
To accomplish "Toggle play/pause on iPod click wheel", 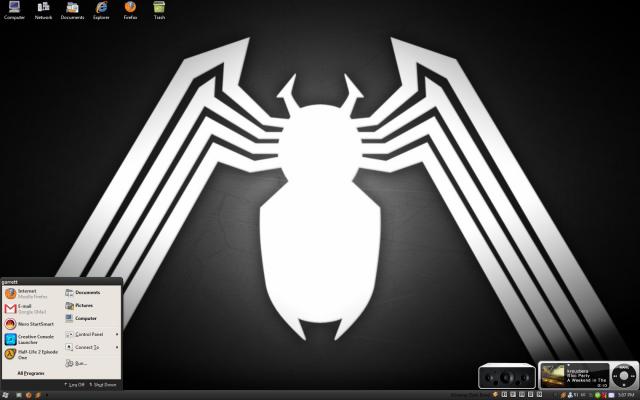I will click(x=624, y=385).
